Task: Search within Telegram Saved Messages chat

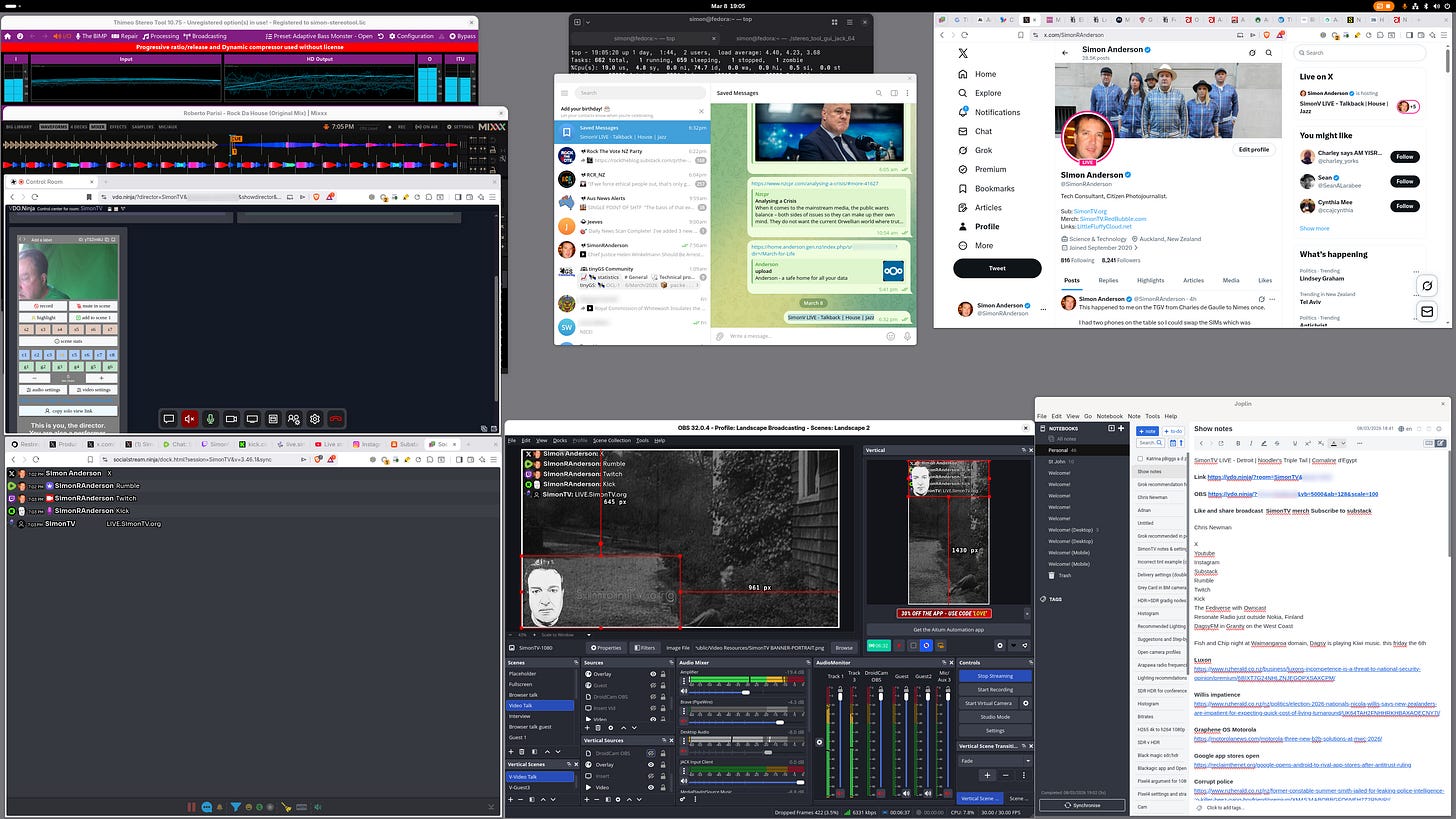Action: tap(880, 93)
